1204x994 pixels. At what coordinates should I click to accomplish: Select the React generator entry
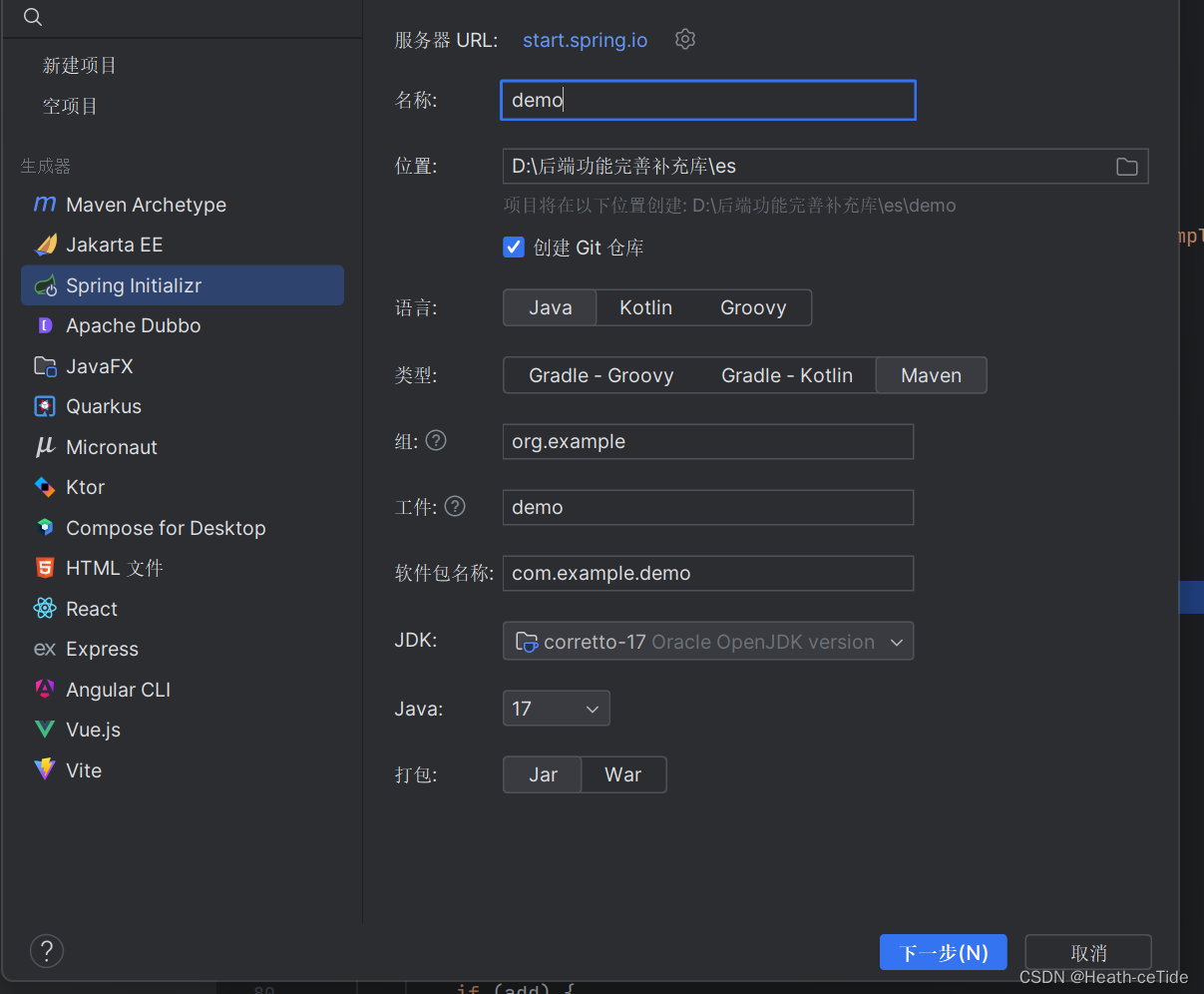pos(183,609)
